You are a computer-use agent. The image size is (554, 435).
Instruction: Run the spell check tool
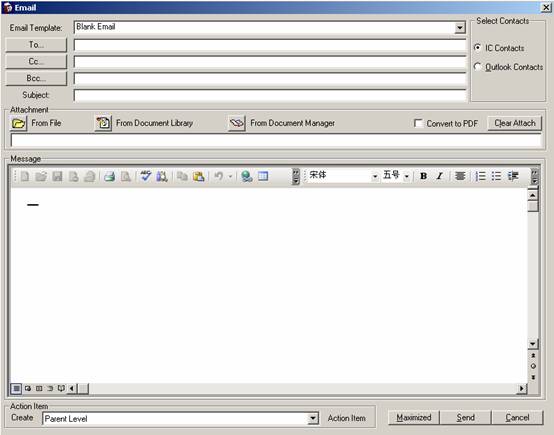pos(146,176)
